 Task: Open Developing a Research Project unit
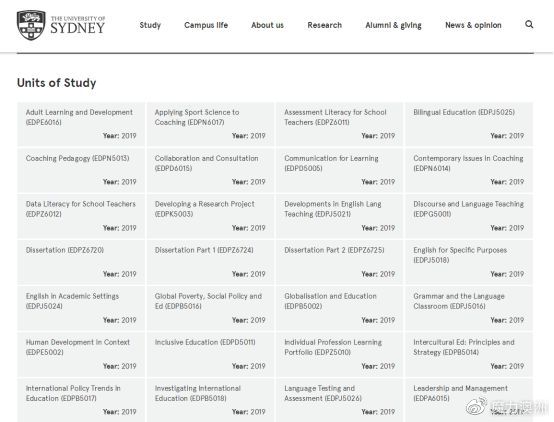[210, 216]
